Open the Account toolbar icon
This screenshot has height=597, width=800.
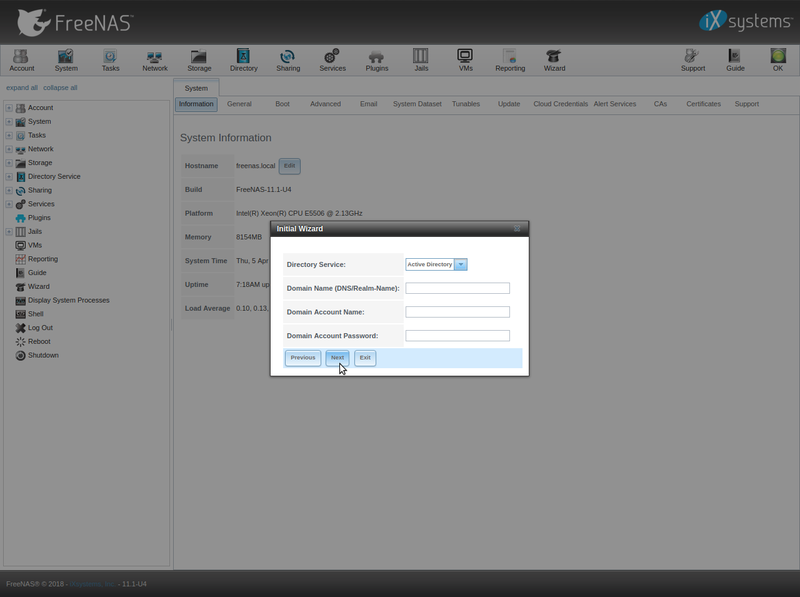pos(21,60)
